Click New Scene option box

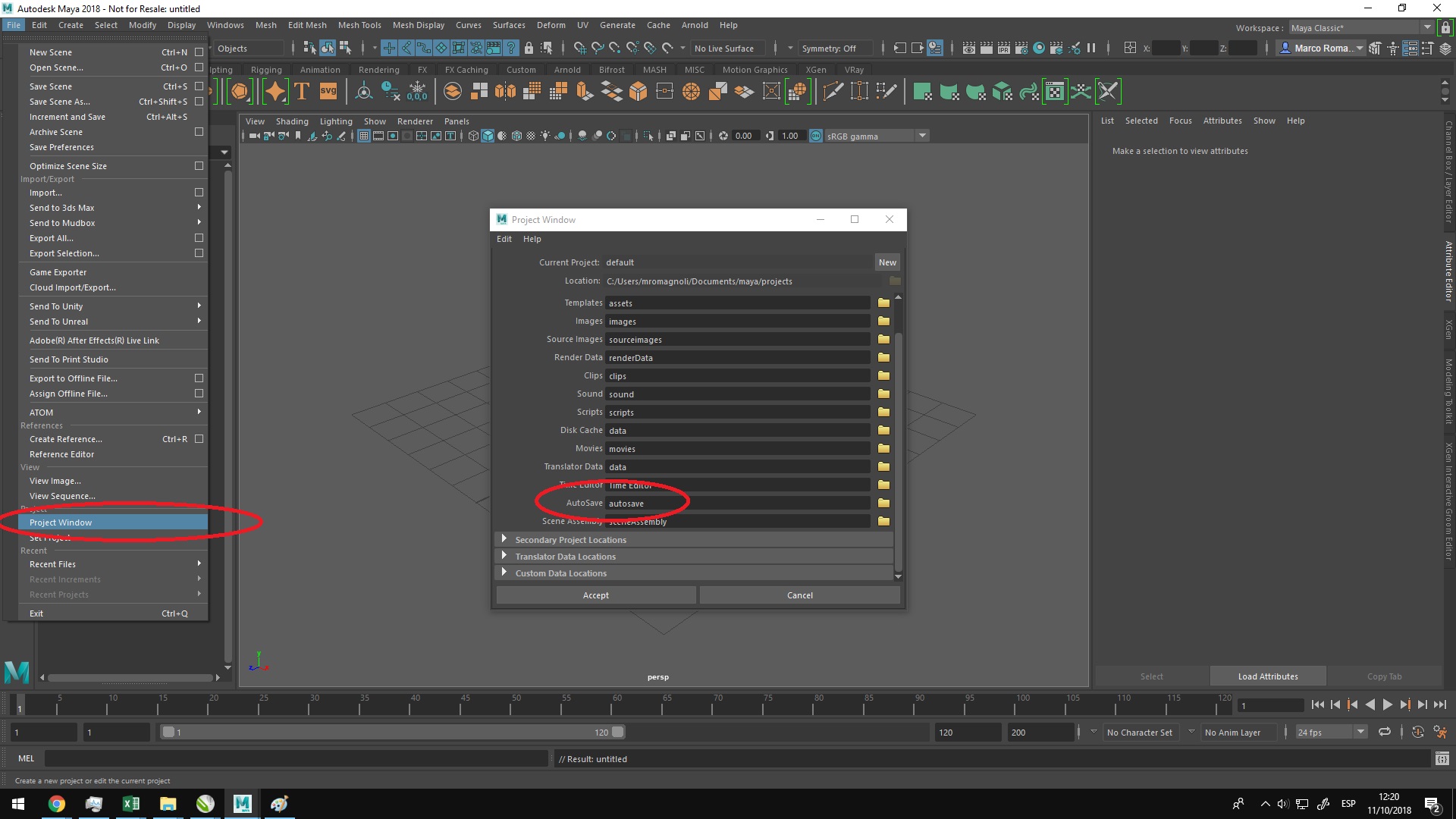point(199,52)
